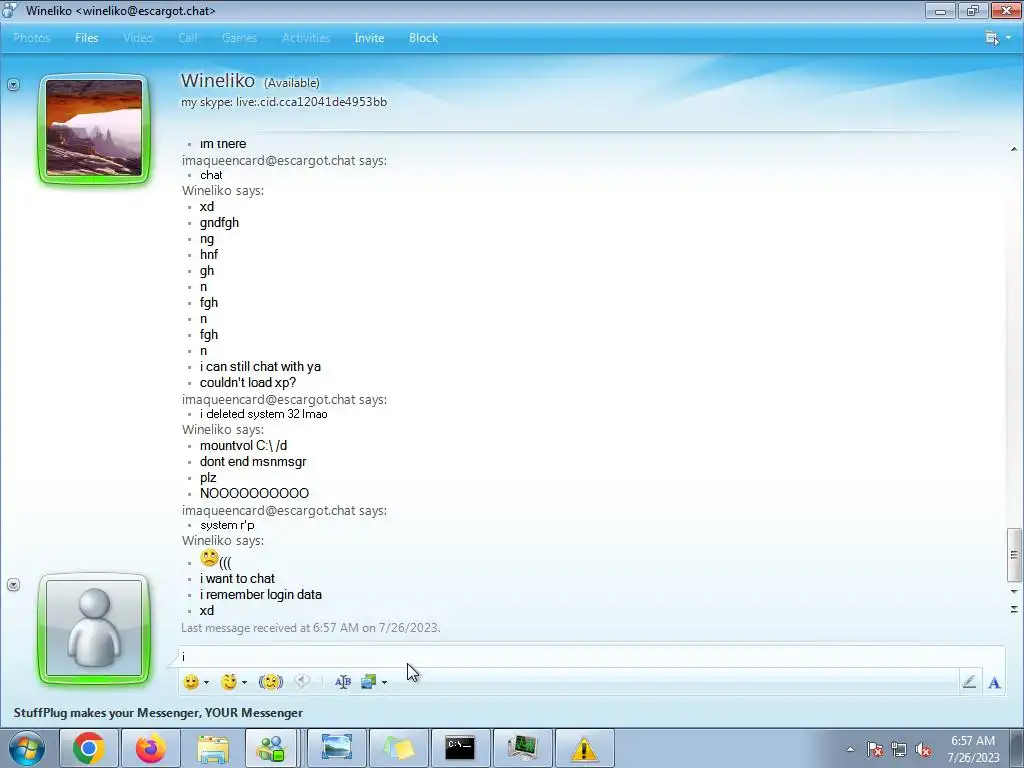Viewport: 1024px width, 768px height.
Task: Click the chat scrollbar up arrow
Action: pos(1014,150)
